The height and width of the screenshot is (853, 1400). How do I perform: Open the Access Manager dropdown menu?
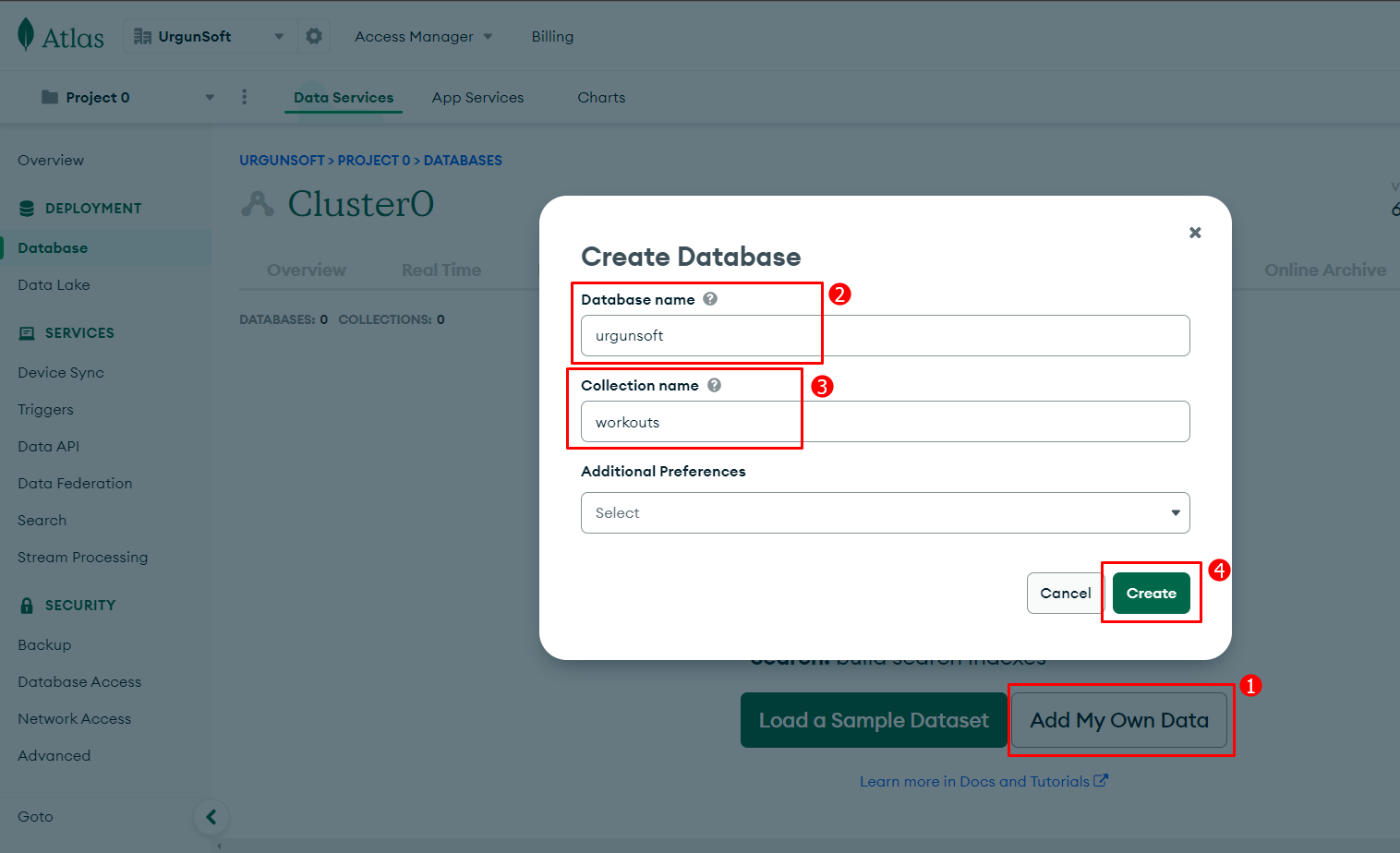[424, 37]
